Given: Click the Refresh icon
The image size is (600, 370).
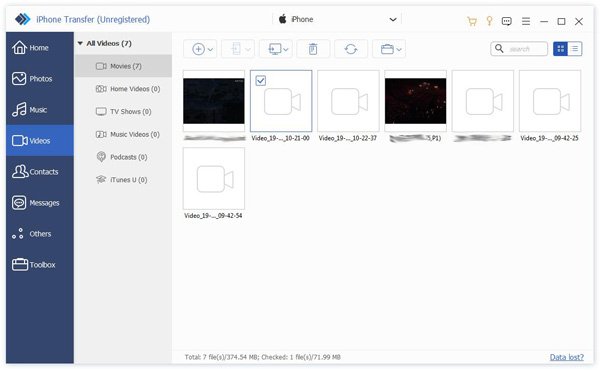Looking at the screenshot, I should [x=351, y=49].
